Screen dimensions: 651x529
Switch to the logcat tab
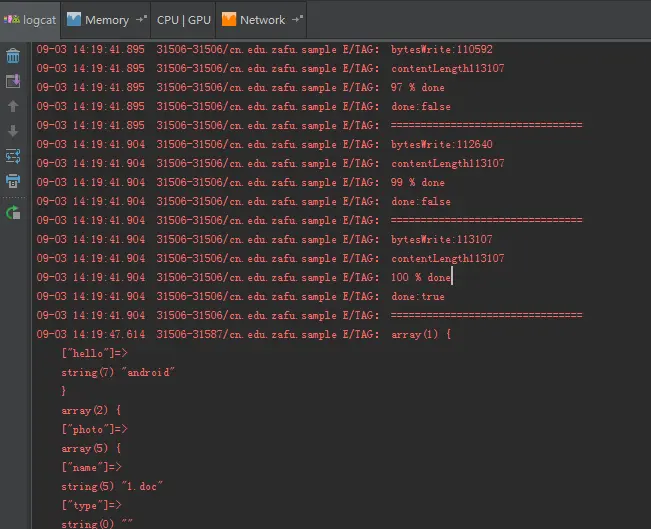[30, 20]
